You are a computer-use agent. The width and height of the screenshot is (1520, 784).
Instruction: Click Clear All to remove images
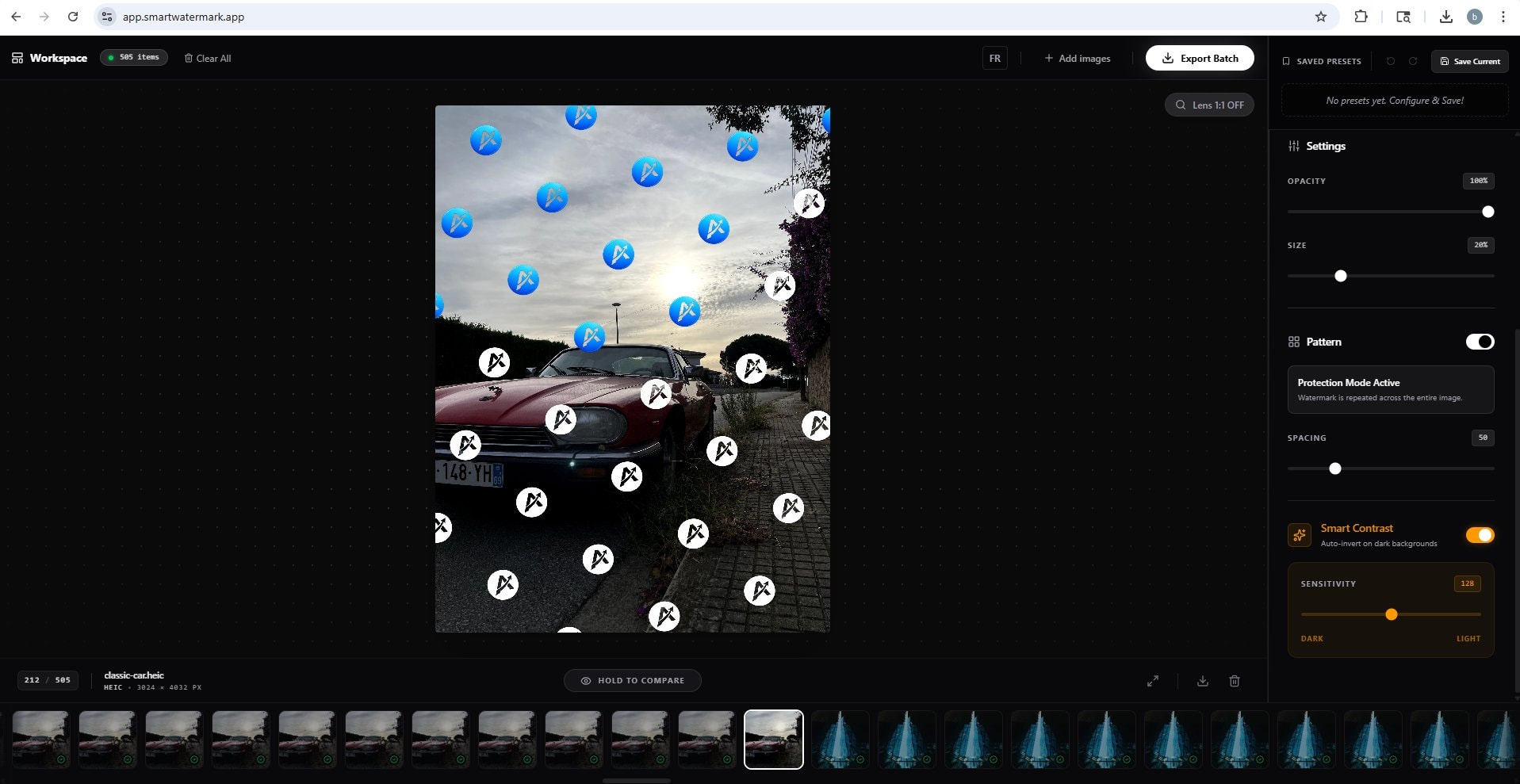208,58
